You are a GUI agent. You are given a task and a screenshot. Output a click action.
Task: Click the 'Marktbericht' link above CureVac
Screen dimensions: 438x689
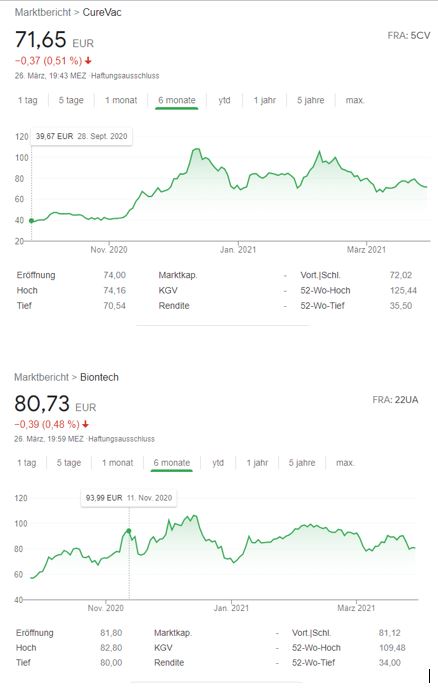(x=43, y=12)
